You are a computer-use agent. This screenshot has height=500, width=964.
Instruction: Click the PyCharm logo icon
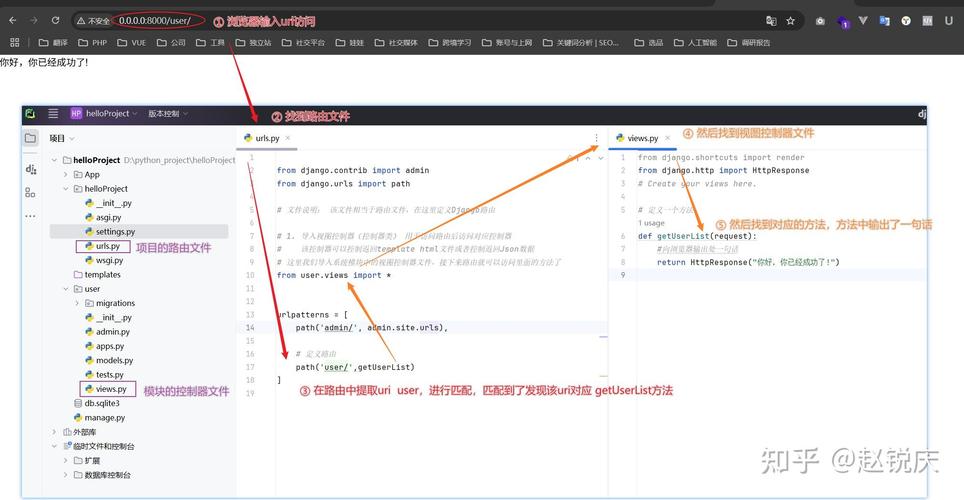30,114
